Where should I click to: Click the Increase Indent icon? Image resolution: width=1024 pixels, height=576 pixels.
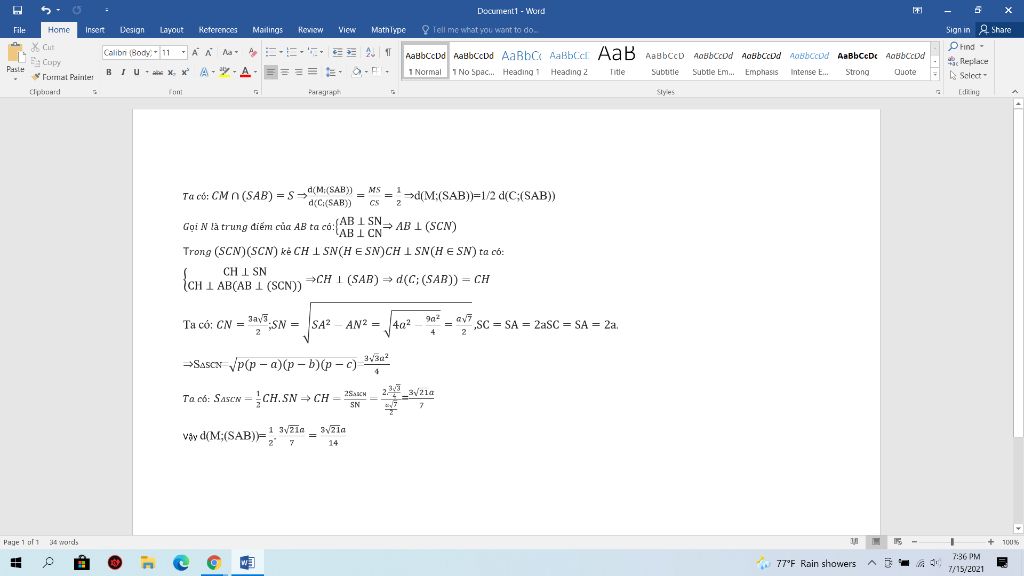[353, 52]
